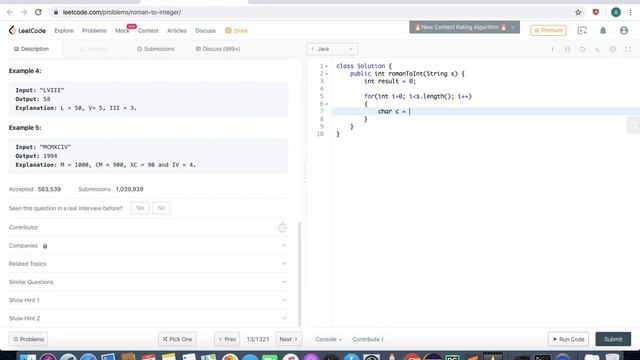Click the Companies lock icon

(x=45, y=246)
